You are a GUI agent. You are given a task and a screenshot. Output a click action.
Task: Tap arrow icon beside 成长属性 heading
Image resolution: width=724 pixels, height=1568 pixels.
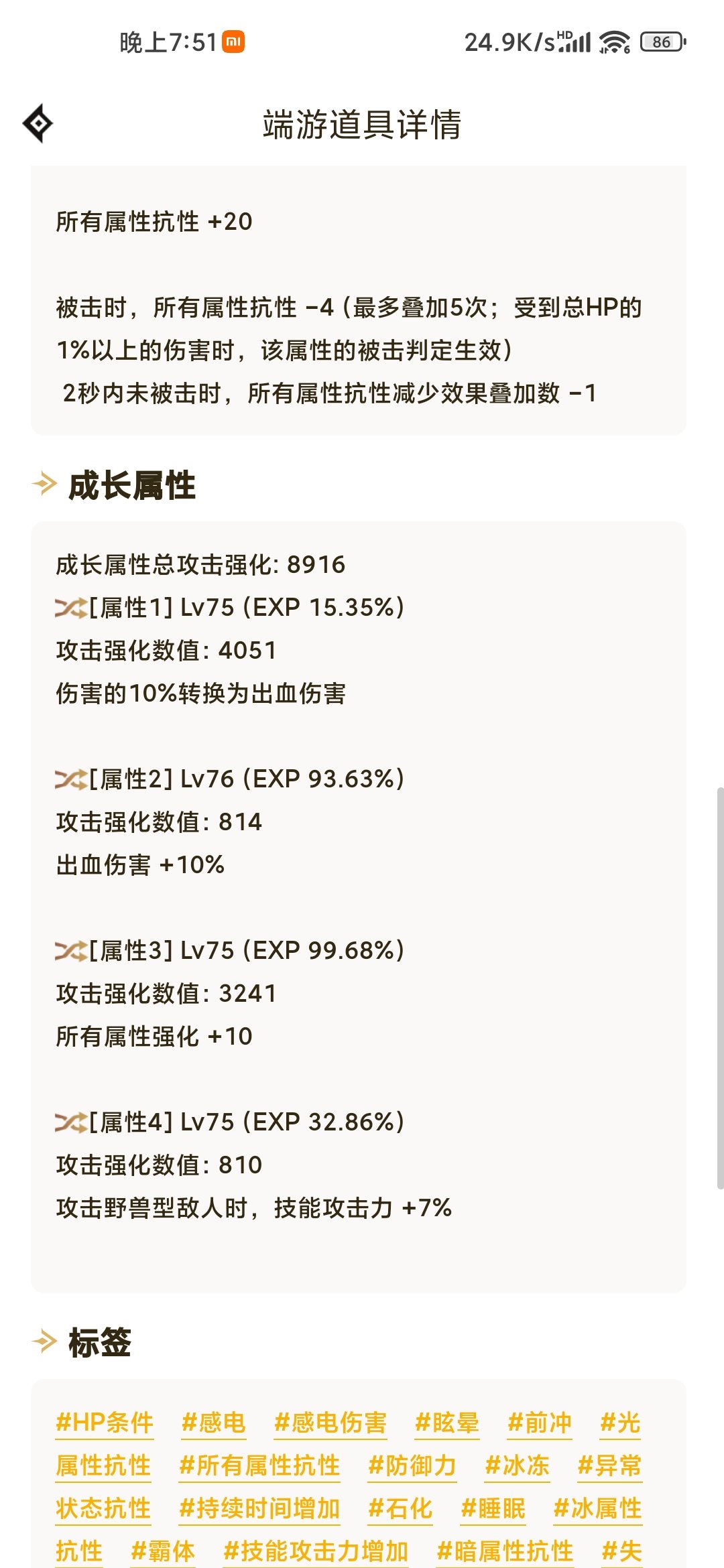(x=44, y=484)
